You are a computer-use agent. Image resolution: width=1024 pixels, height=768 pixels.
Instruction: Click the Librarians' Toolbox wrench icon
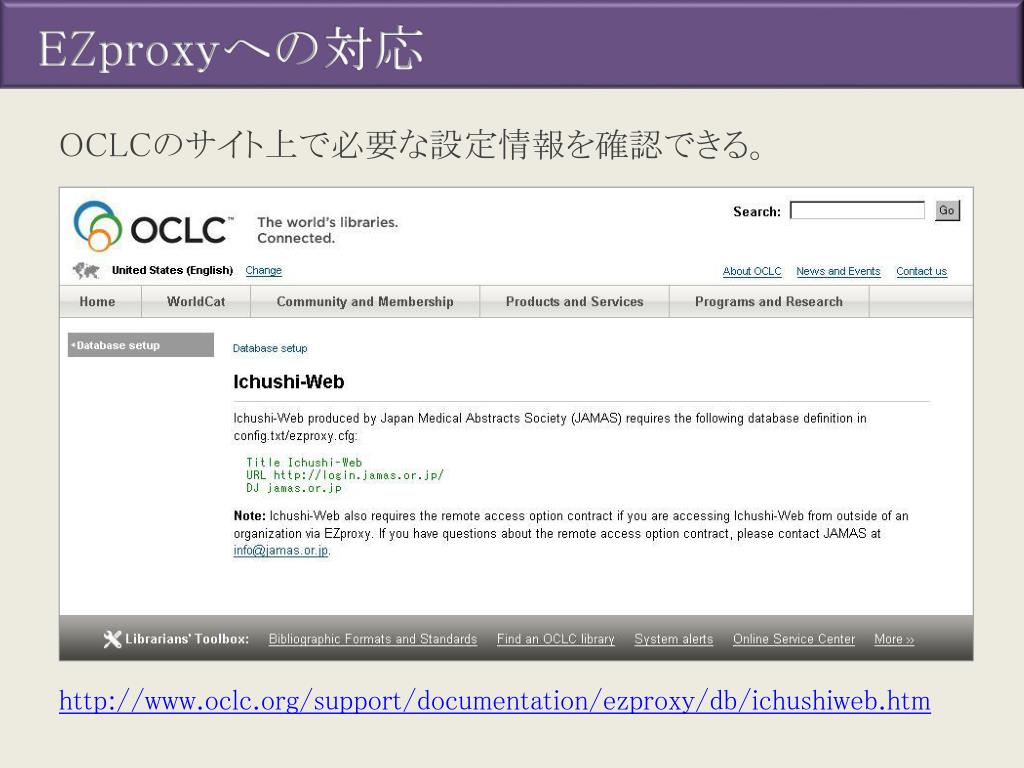[x=112, y=639]
